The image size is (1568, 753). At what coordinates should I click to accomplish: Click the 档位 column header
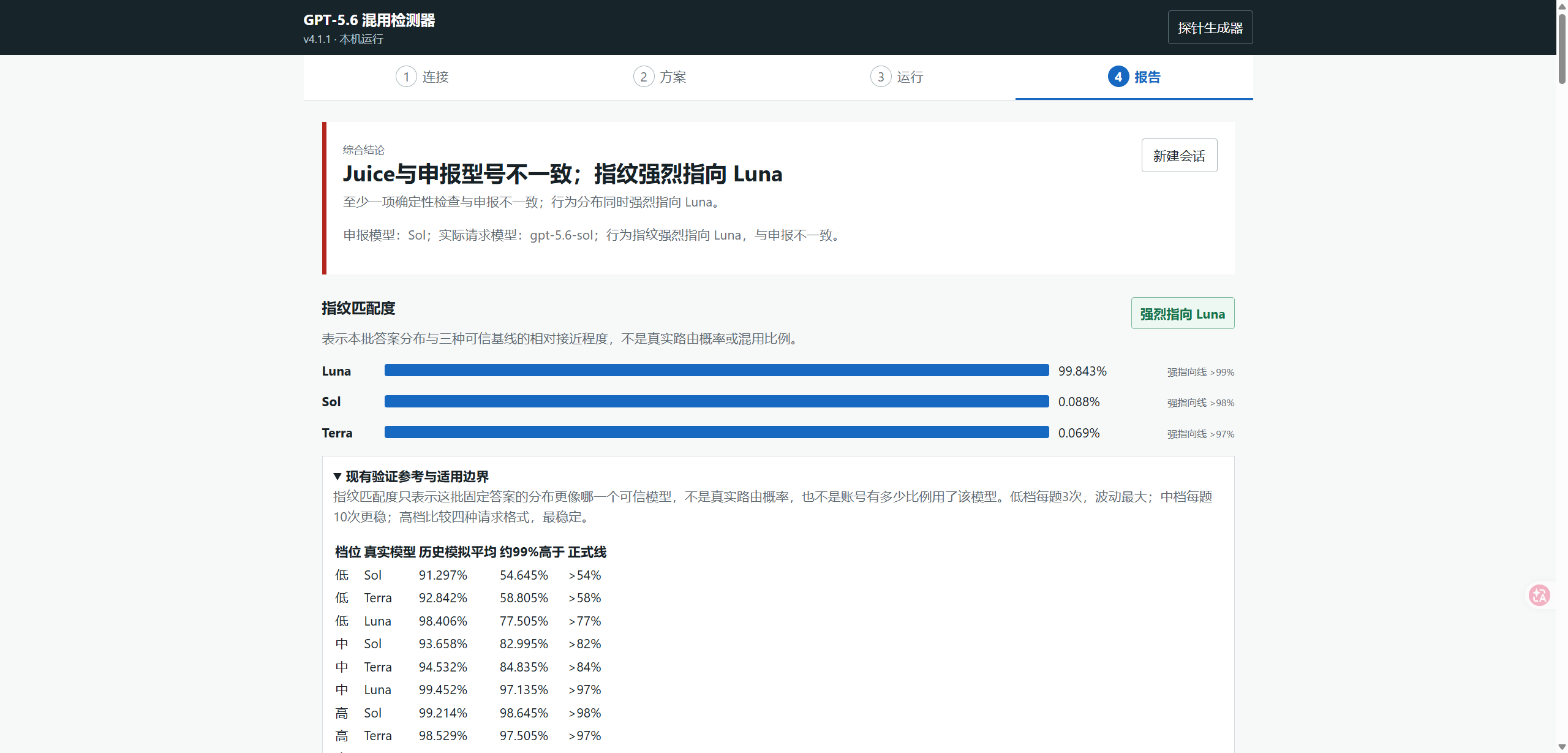tap(348, 552)
